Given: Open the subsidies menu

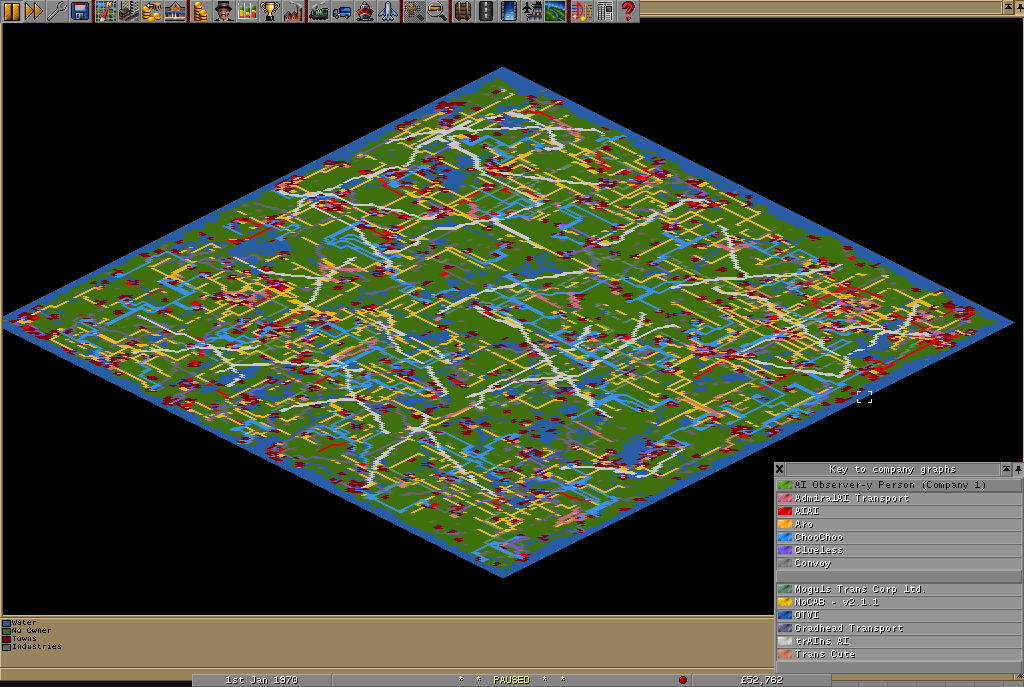Looking at the screenshot, I should point(152,11).
